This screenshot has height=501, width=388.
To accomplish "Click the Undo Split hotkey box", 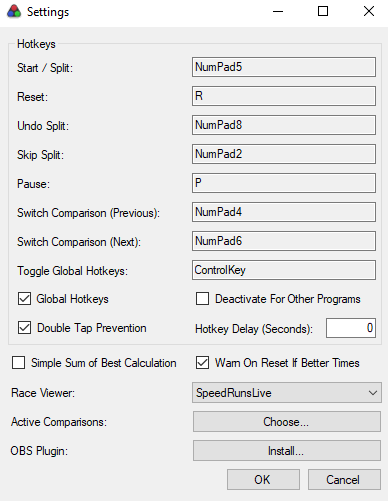I will 284,125.
